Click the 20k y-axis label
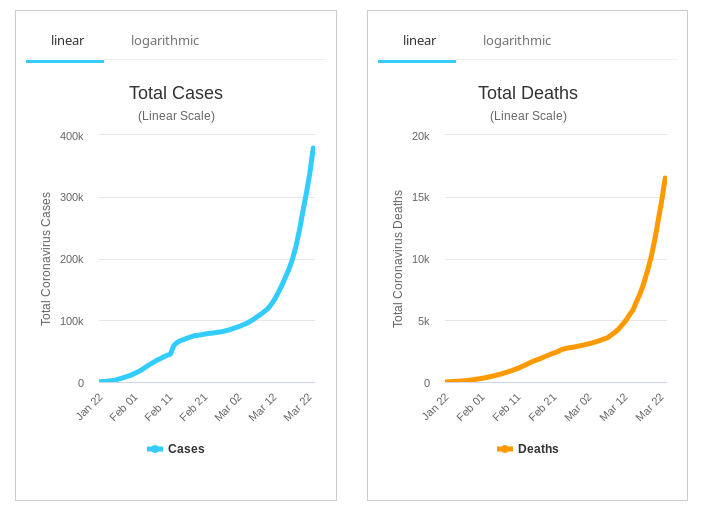Image resolution: width=704 pixels, height=511 pixels. [421, 136]
